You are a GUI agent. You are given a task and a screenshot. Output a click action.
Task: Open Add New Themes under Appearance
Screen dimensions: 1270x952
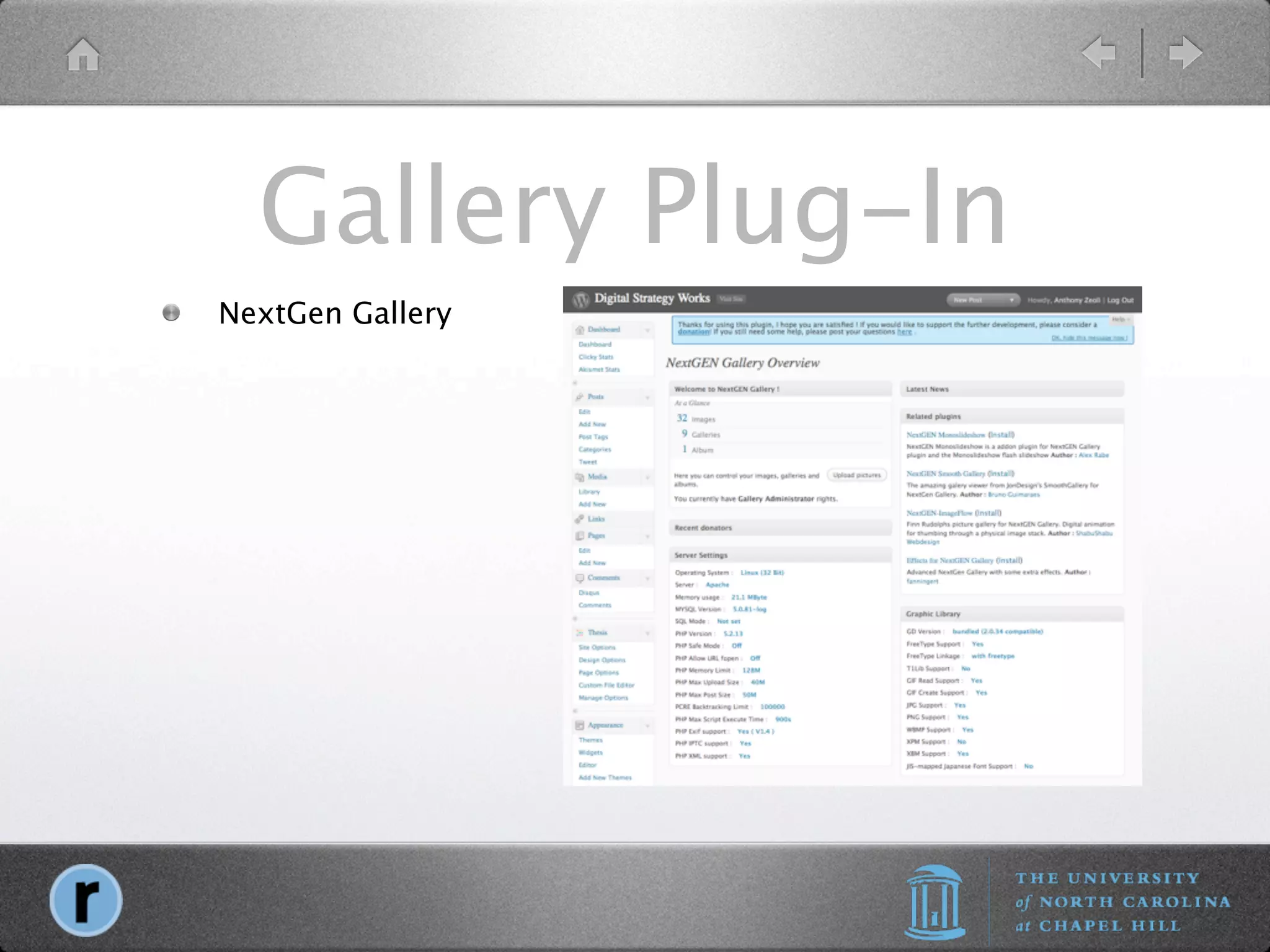coord(605,777)
